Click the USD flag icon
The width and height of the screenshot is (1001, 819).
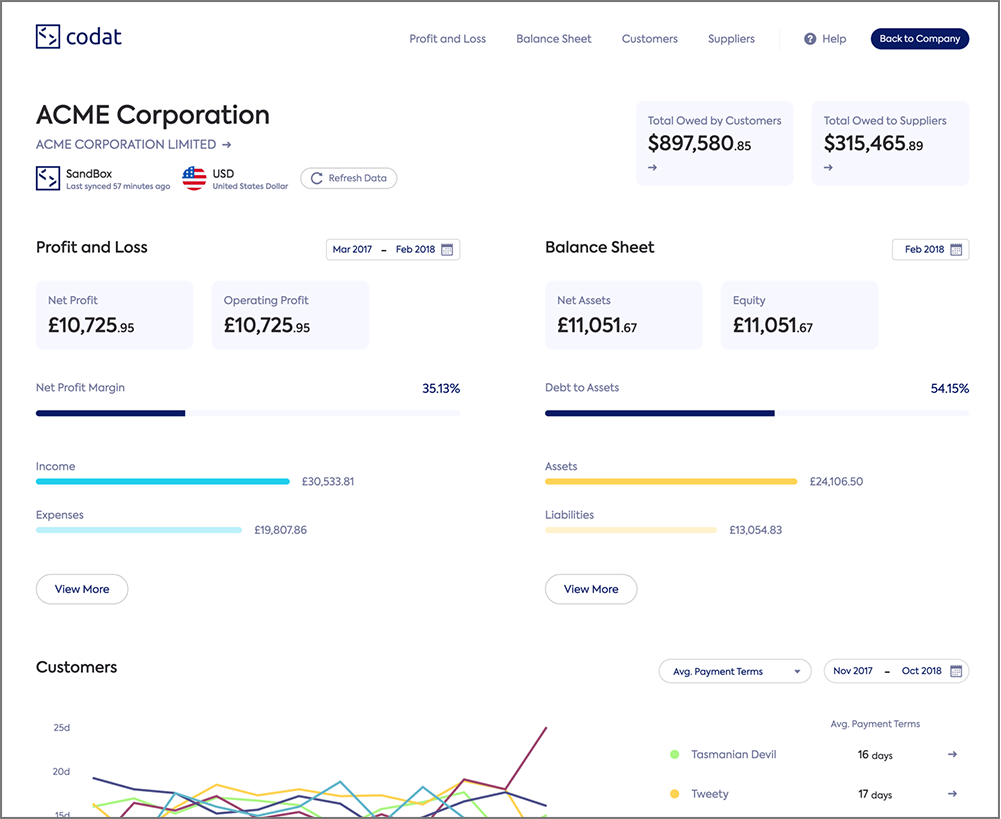[194, 179]
